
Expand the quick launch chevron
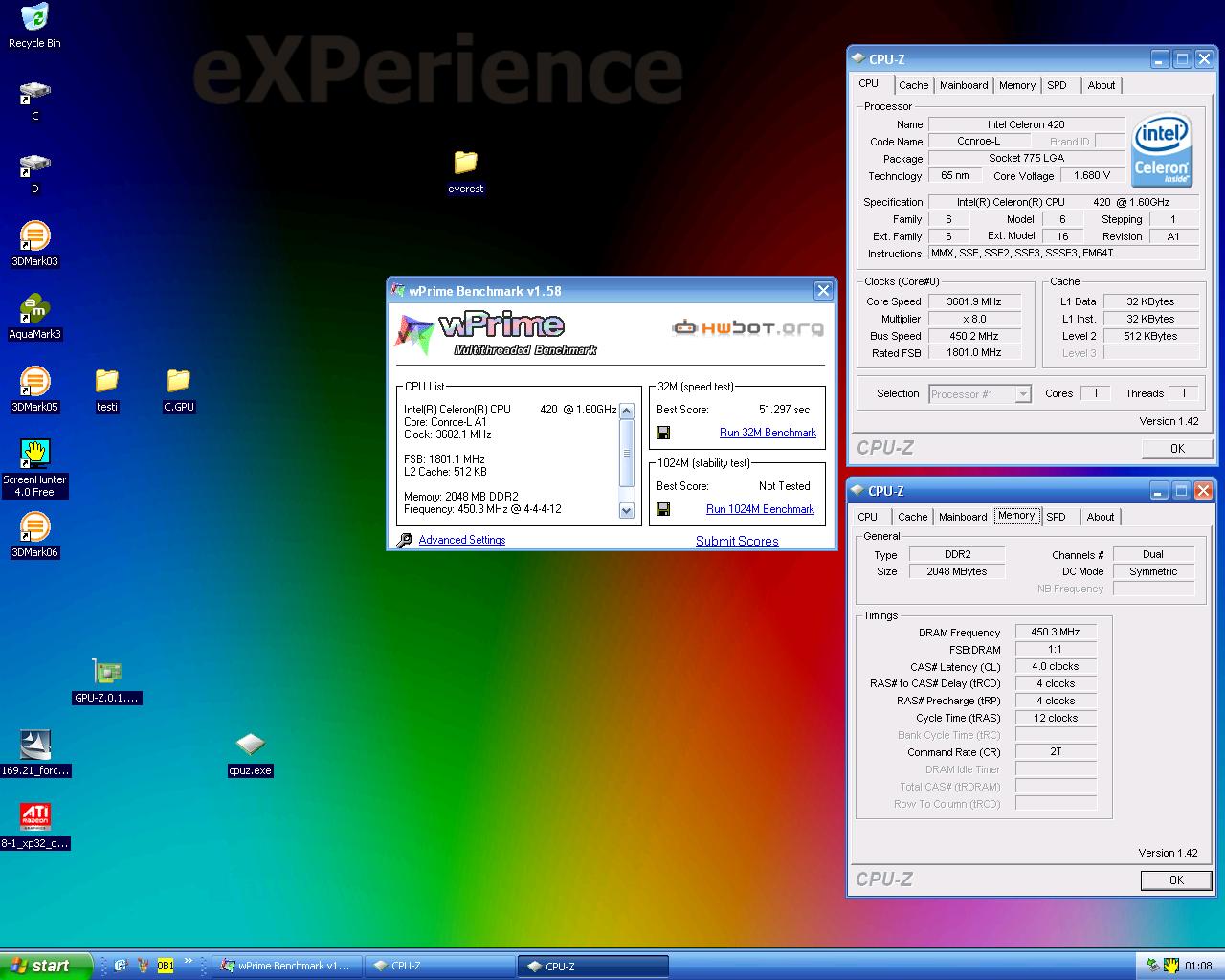tap(189, 962)
